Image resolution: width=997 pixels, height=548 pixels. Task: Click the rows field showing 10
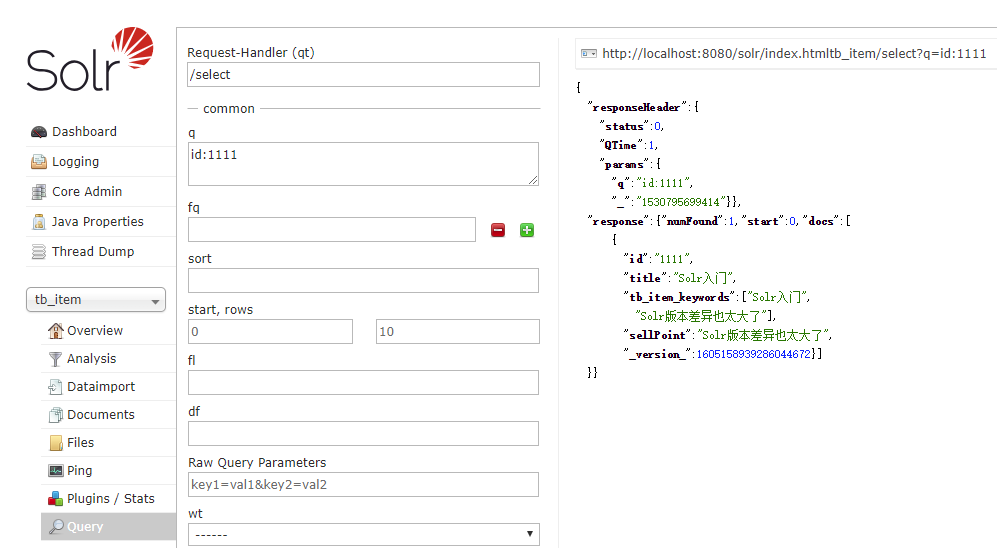tap(458, 331)
